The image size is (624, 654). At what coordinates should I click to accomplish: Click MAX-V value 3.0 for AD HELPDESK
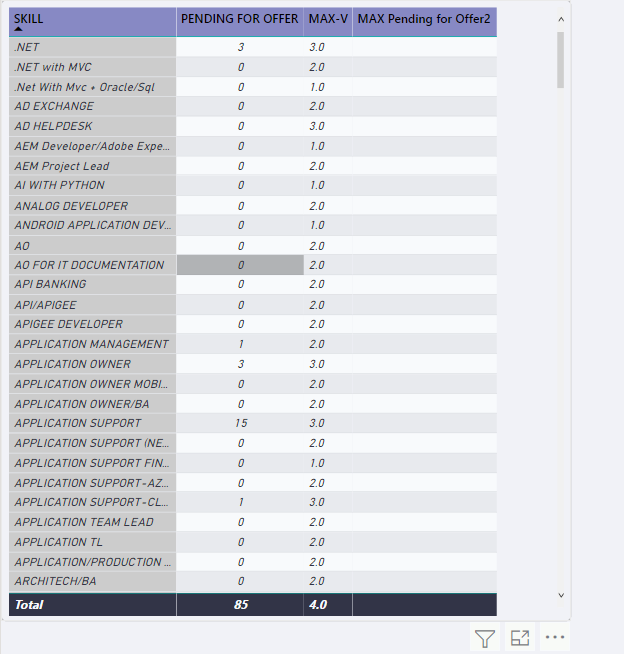317,126
